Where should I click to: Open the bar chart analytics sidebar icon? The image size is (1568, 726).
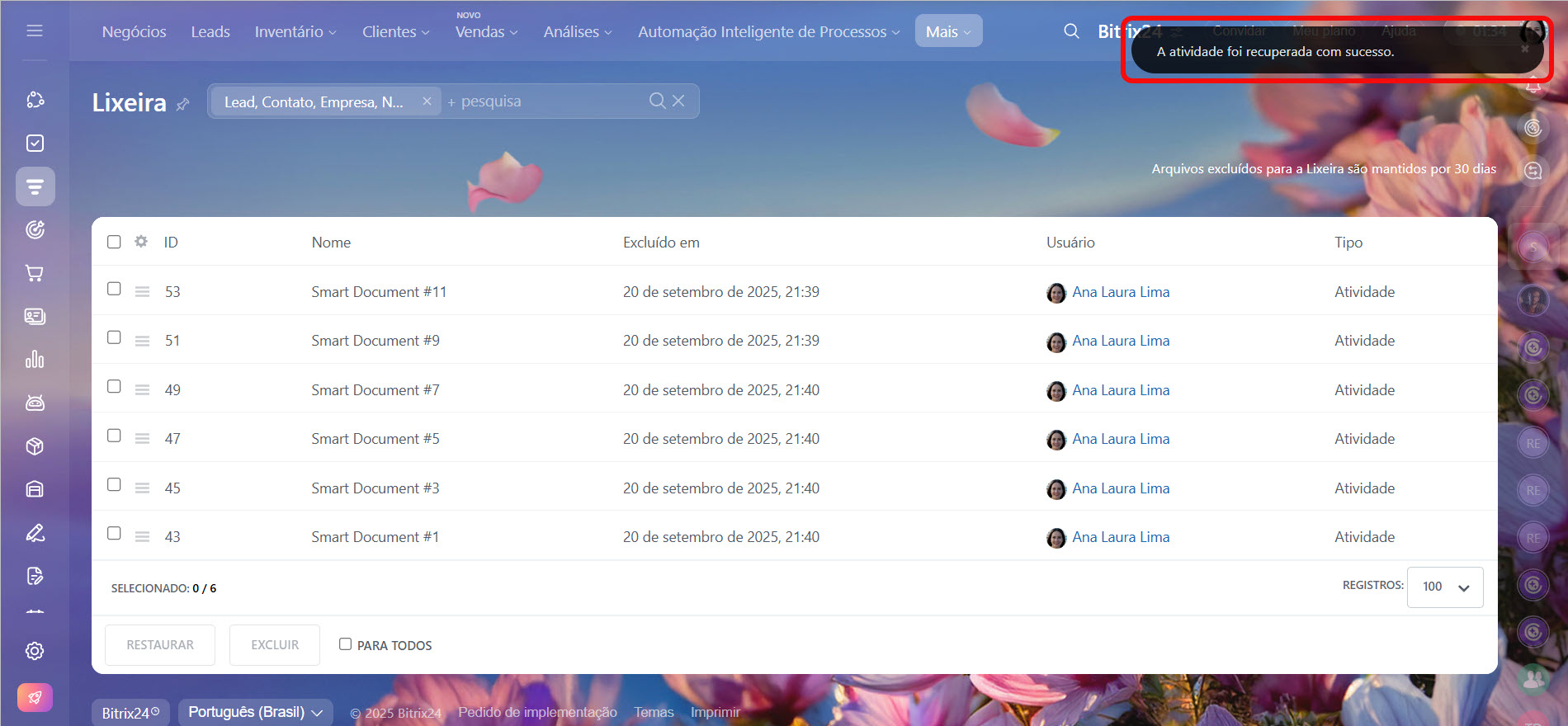[x=35, y=360]
